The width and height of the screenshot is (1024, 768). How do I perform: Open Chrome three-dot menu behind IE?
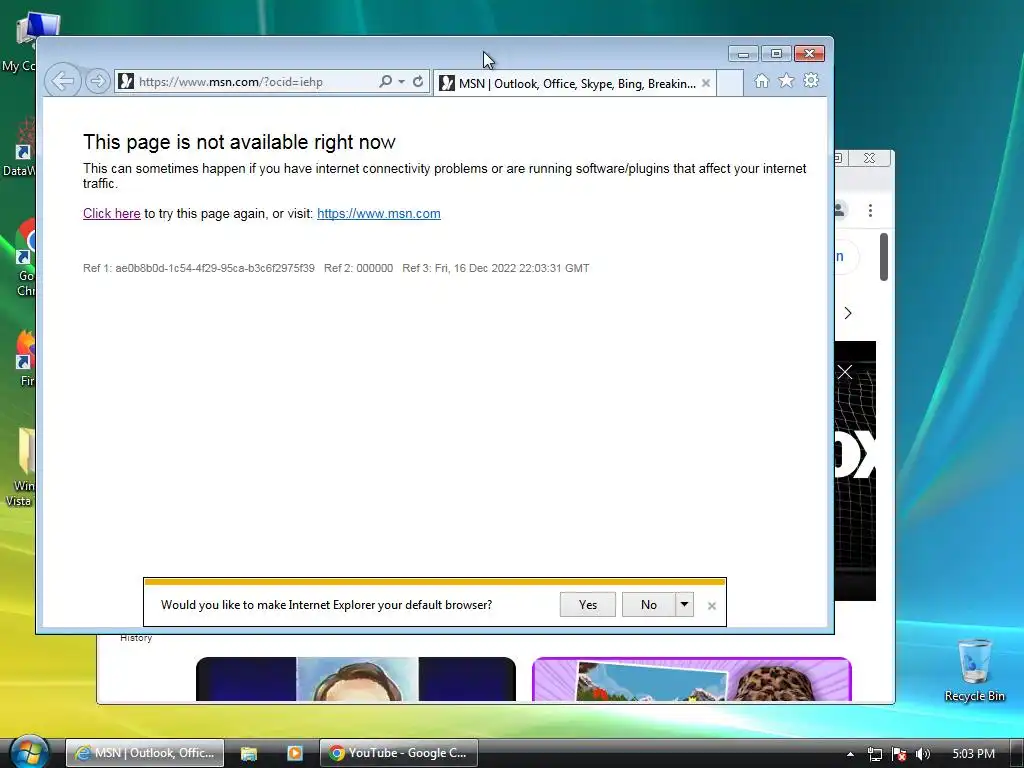coord(871,210)
